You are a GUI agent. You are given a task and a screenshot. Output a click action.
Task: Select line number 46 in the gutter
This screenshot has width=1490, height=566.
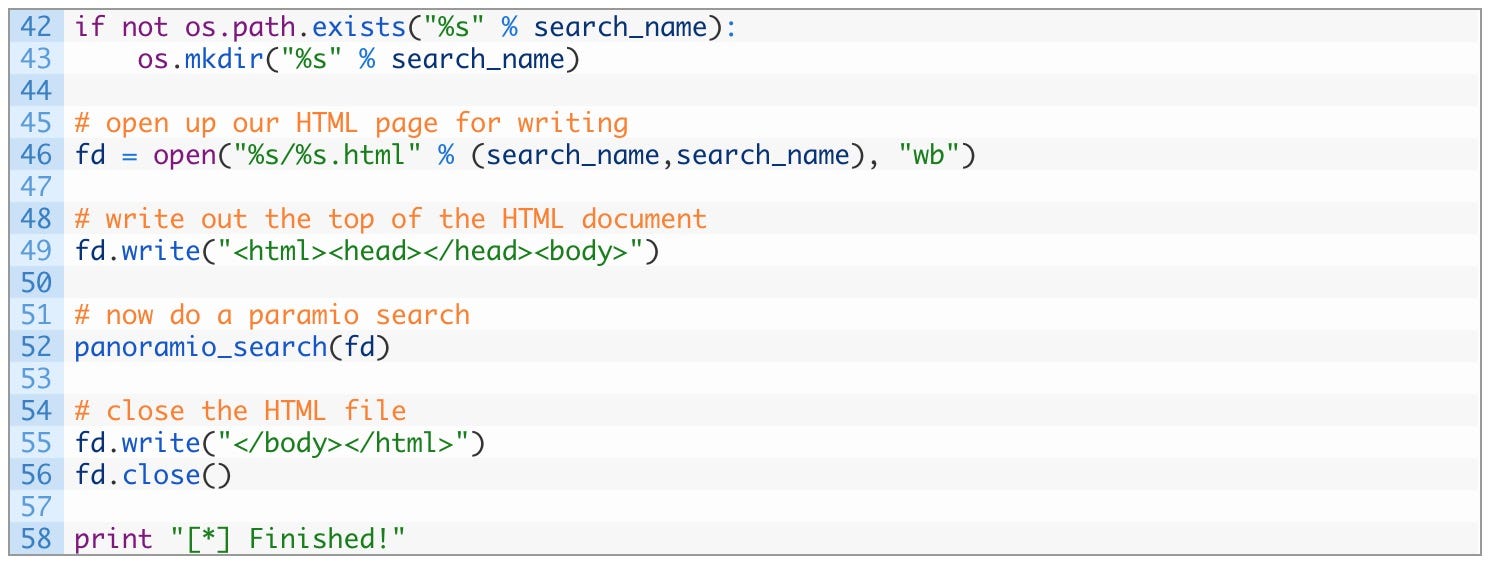click(35, 155)
